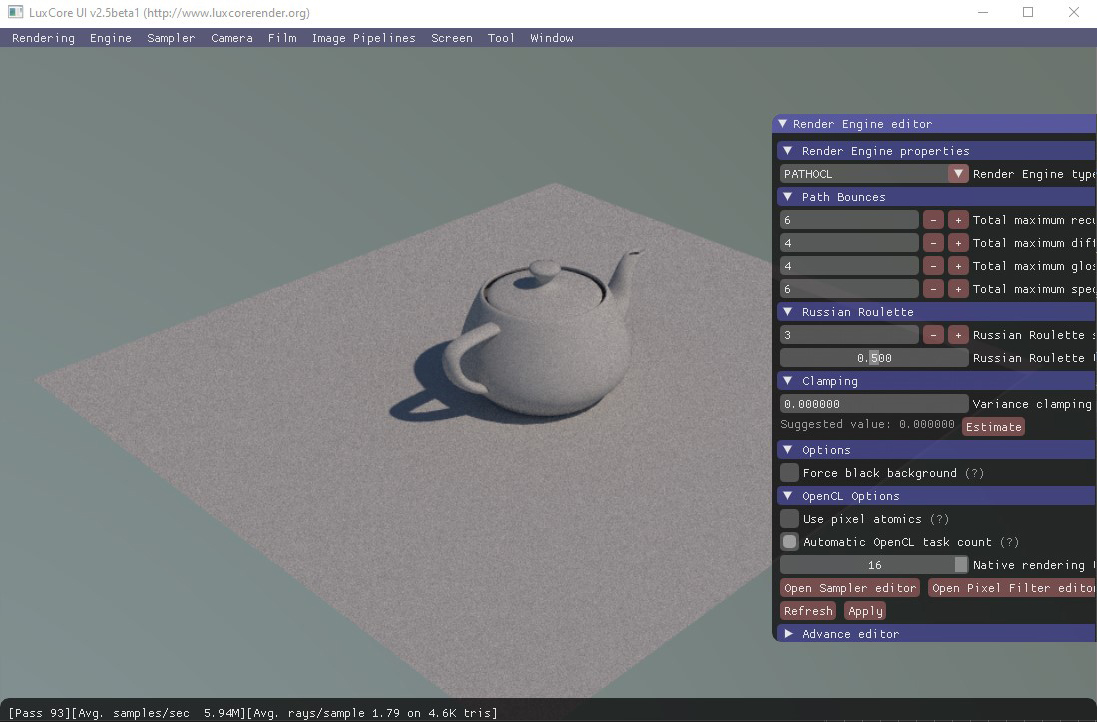Increase Russian Roulette depth value
1097x722 pixels.
(957, 335)
